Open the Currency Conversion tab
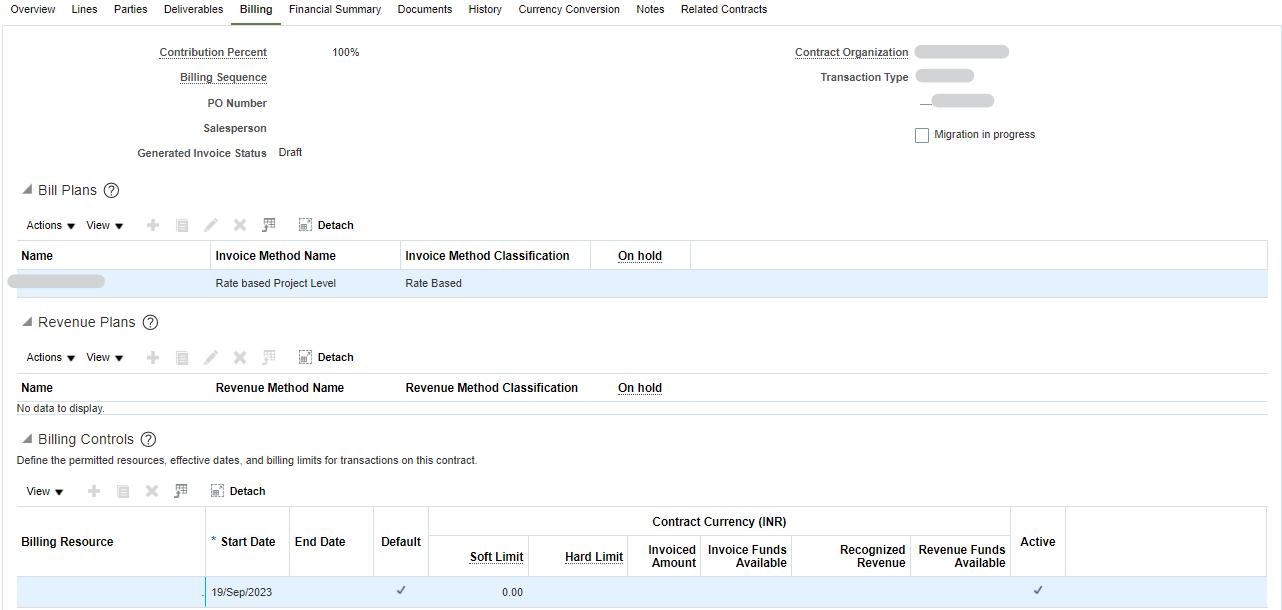Image resolution: width=1282 pixels, height=610 pixels. (x=568, y=9)
